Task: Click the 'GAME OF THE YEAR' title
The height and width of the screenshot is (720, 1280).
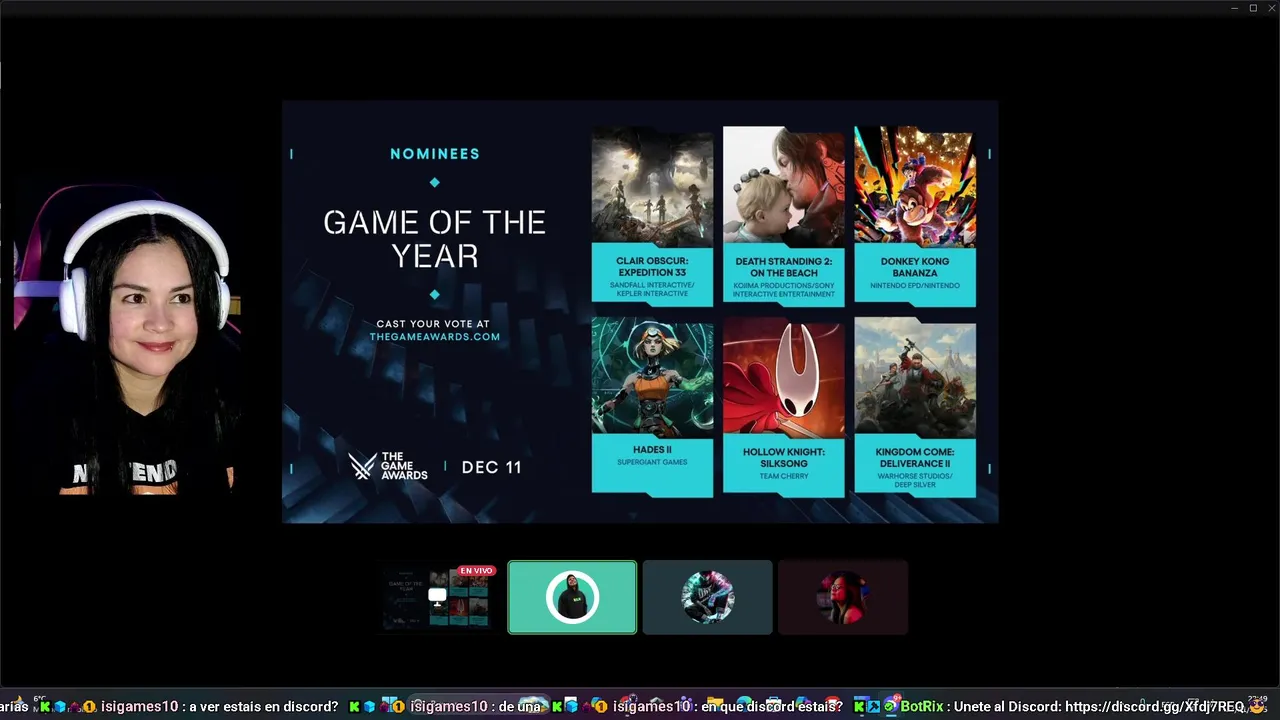Action: click(435, 239)
